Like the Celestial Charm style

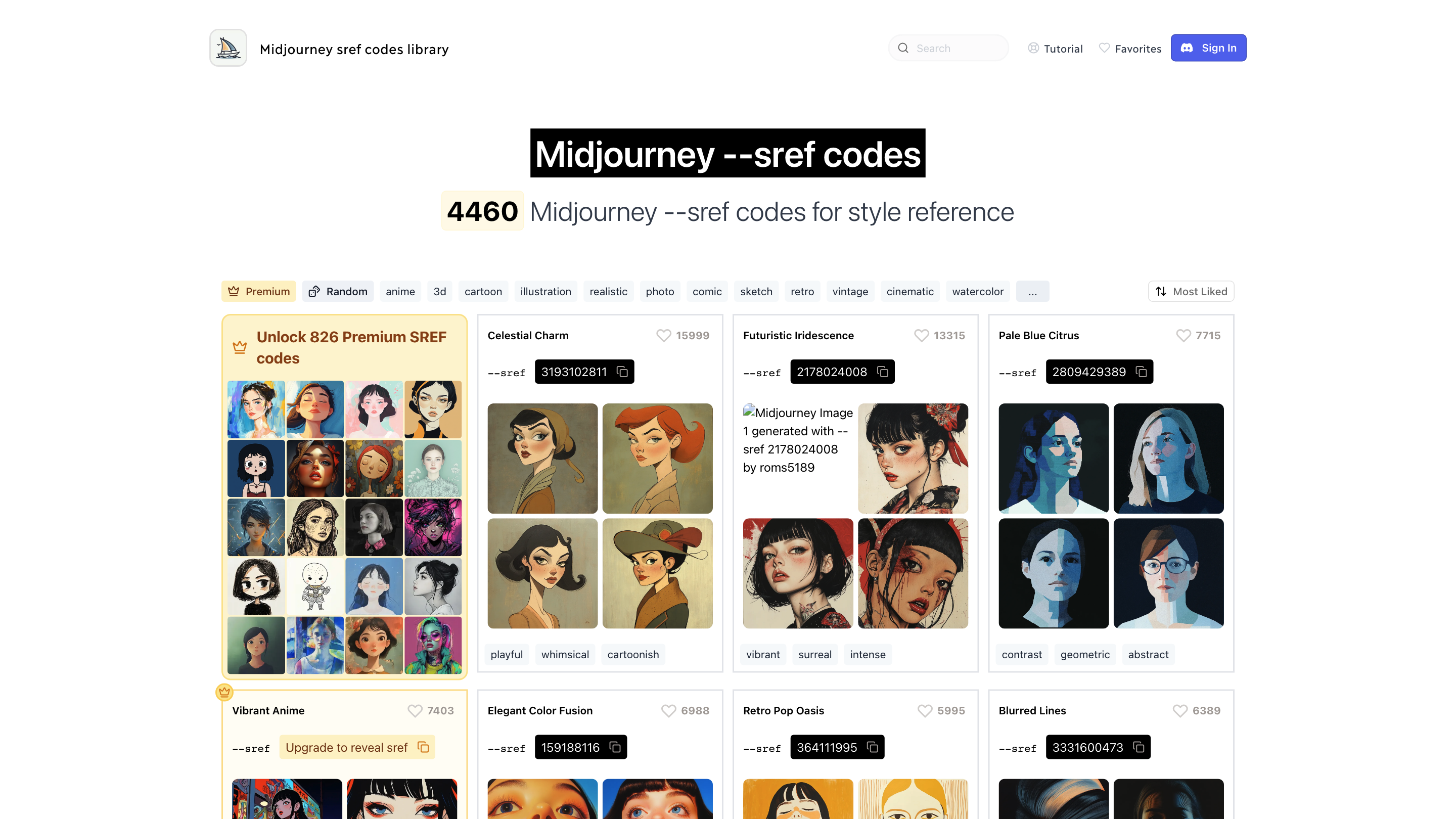click(x=664, y=336)
